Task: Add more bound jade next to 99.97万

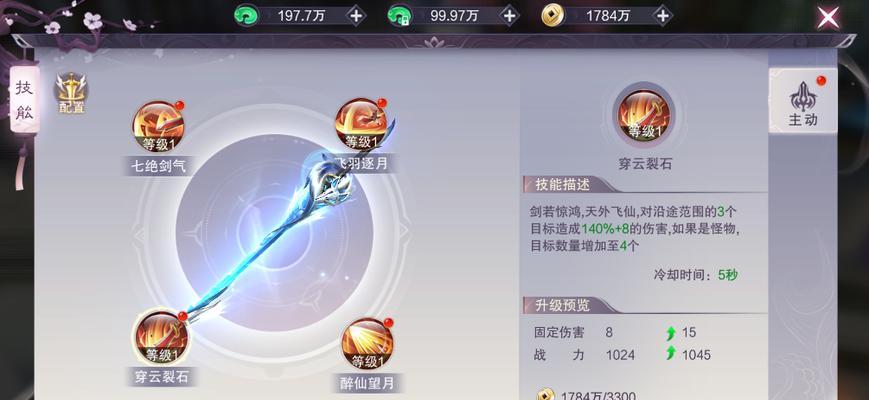Action: click(509, 16)
